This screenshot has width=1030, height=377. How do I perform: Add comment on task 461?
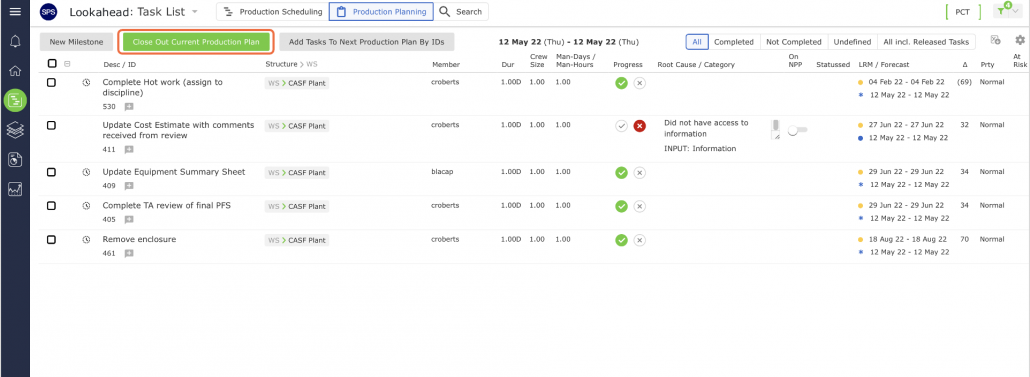[x=129, y=254]
